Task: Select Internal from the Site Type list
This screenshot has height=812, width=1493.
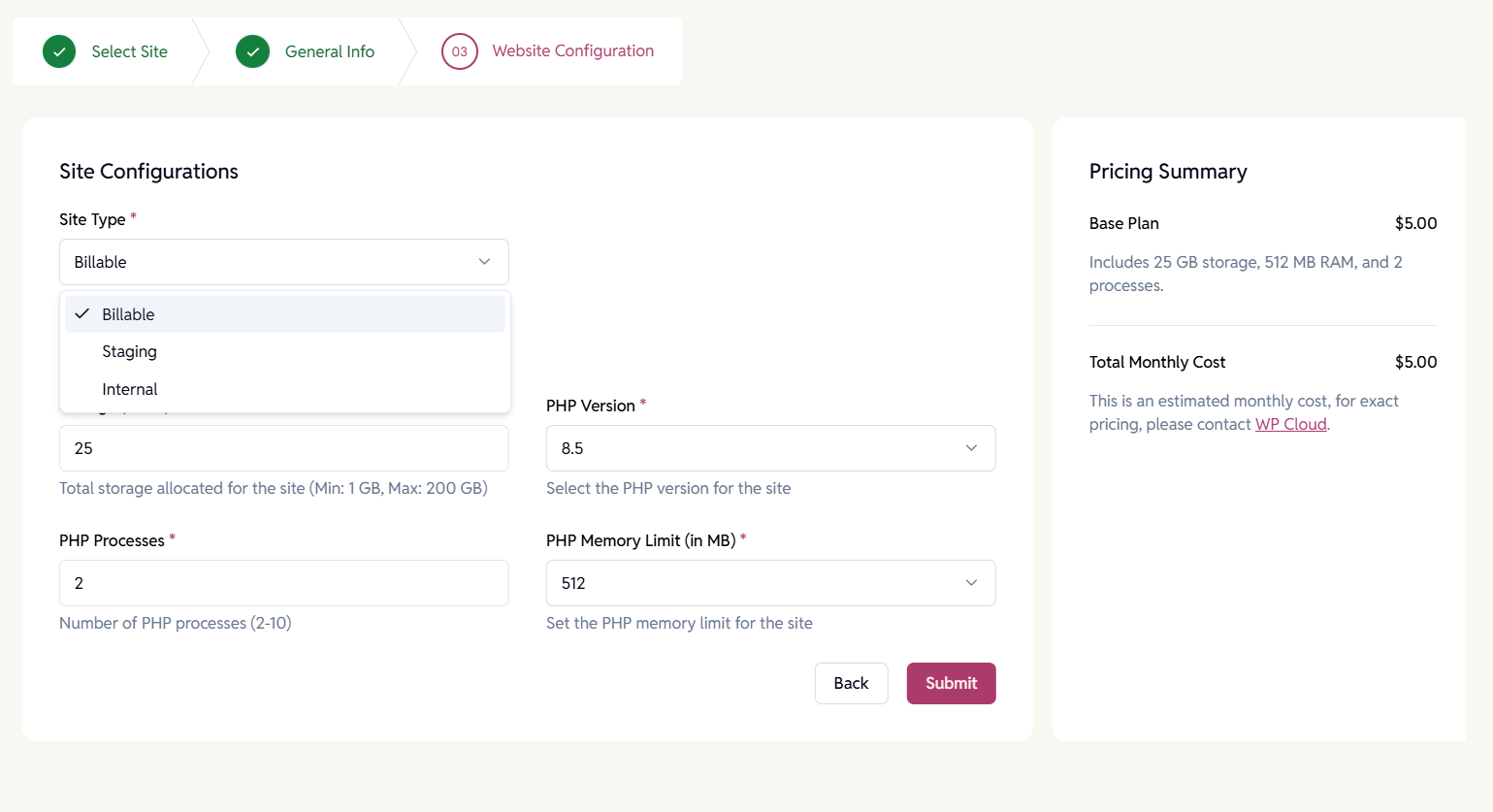Action: point(130,388)
